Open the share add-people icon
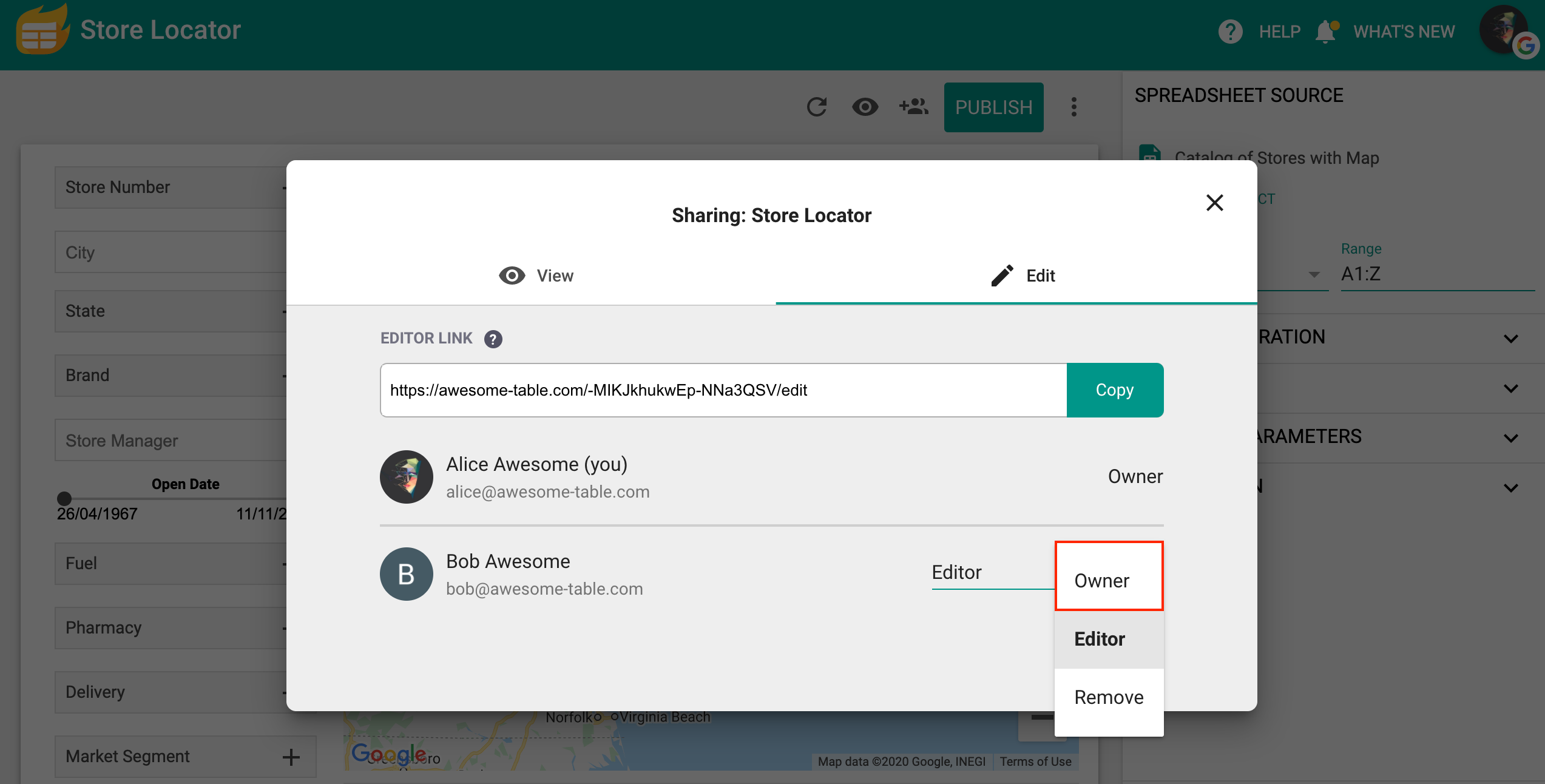 pyautogui.click(x=913, y=107)
